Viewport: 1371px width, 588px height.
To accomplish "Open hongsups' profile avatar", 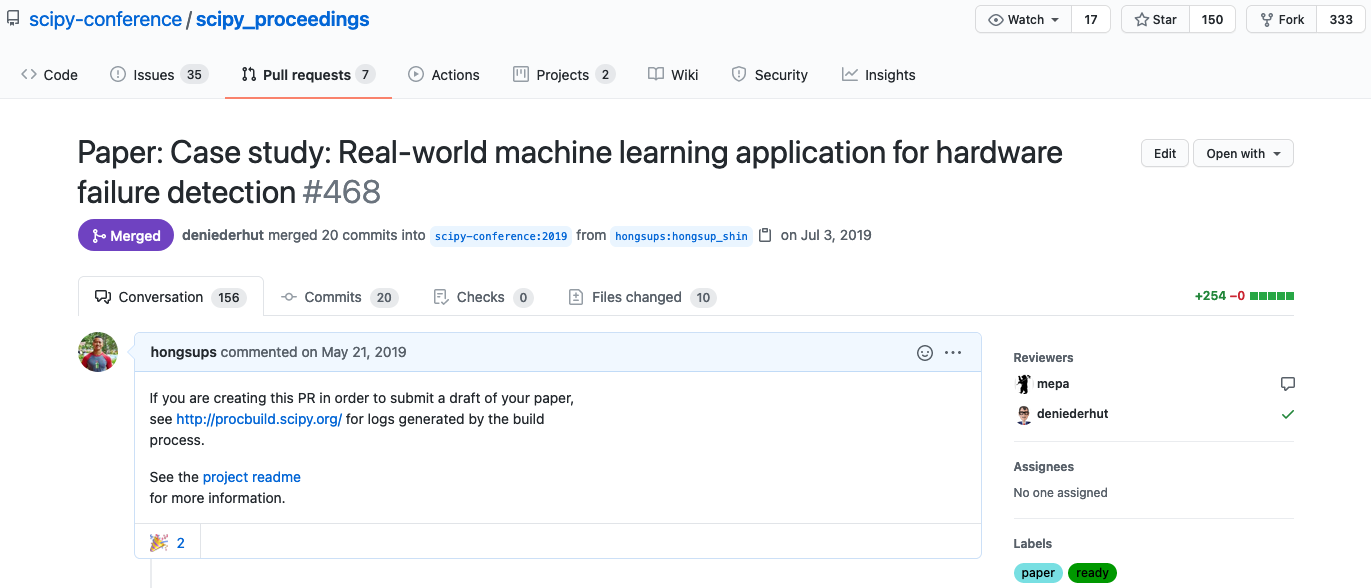I will 98,352.
